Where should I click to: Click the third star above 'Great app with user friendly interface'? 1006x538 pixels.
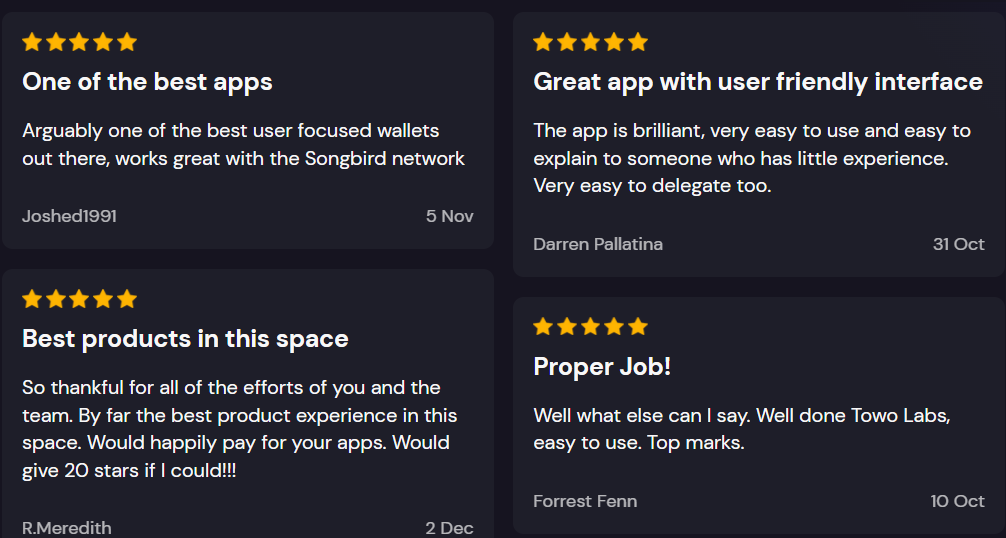point(590,42)
